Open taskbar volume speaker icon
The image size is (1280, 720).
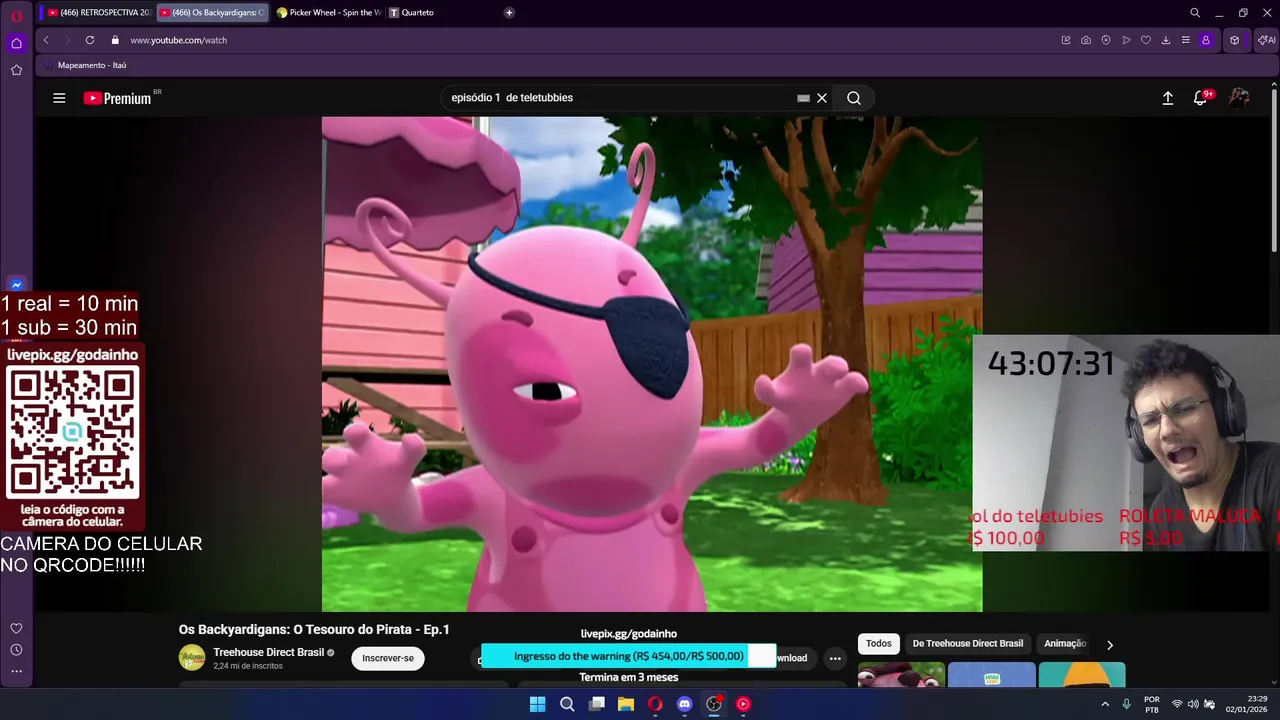1193,704
